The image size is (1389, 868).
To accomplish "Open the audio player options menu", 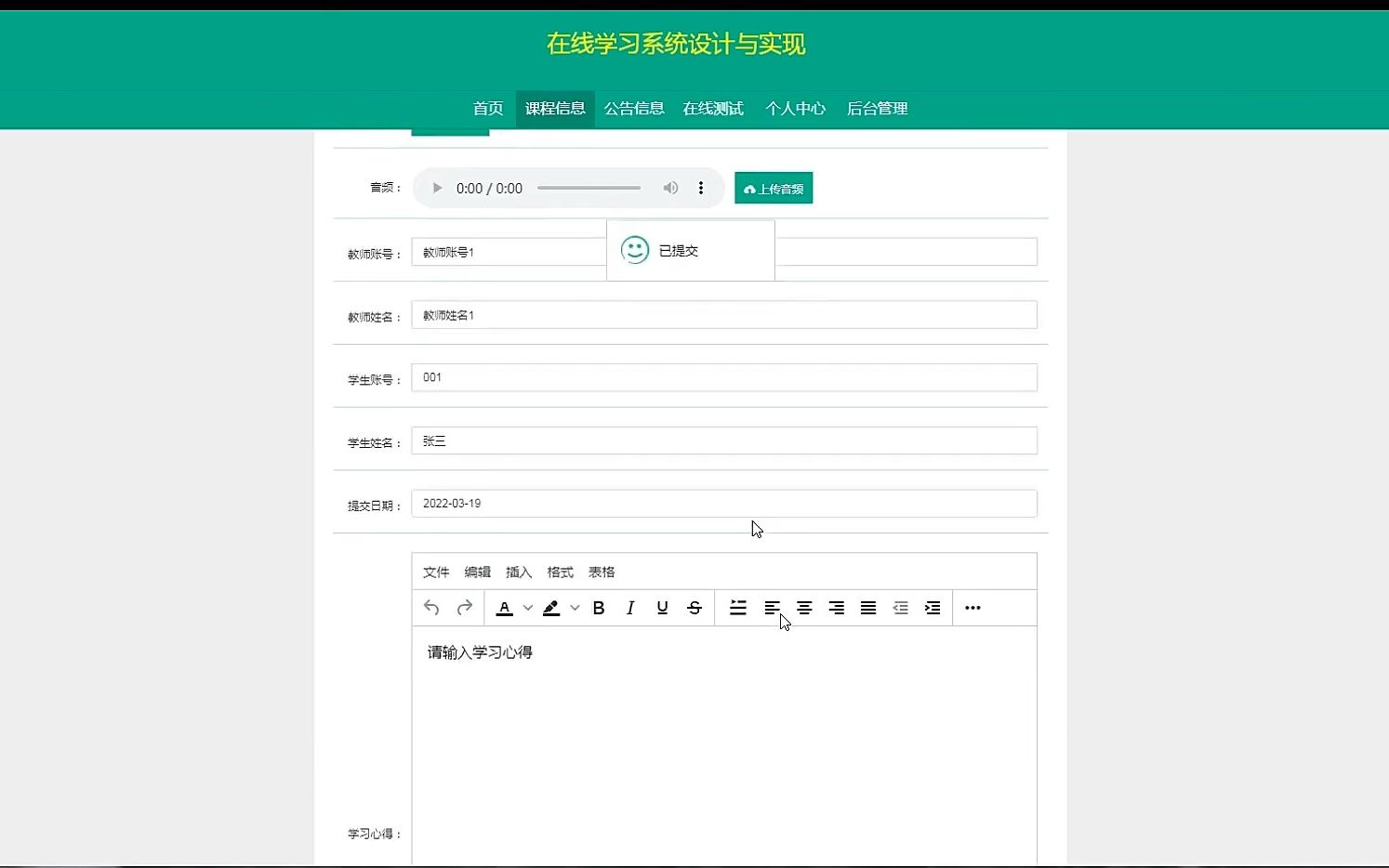I will point(701,188).
